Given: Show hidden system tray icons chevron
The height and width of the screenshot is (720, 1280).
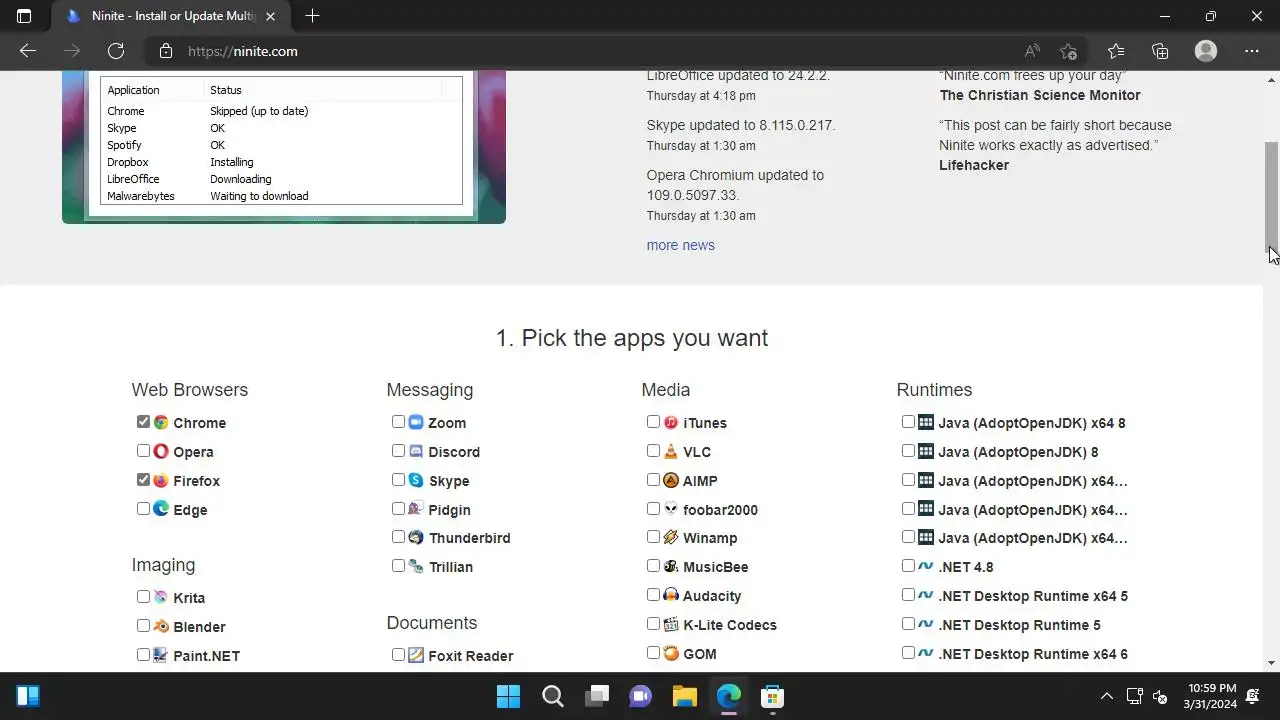Looking at the screenshot, I should 1106,696.
